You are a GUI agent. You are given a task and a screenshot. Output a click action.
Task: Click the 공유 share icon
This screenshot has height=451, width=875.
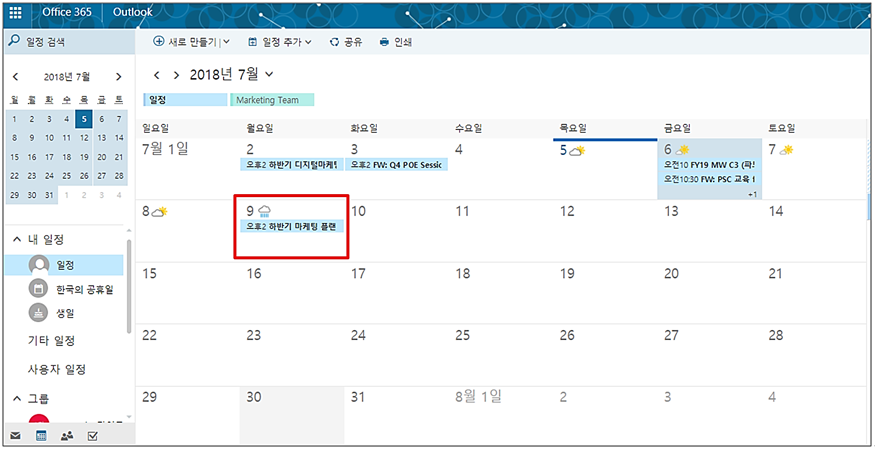[x=334, y=42]
